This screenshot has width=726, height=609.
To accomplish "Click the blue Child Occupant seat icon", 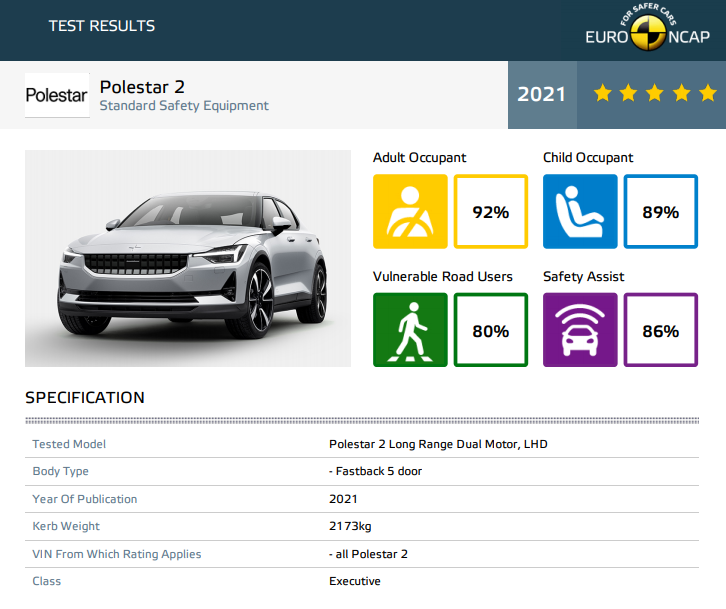I will pos(580,212).
